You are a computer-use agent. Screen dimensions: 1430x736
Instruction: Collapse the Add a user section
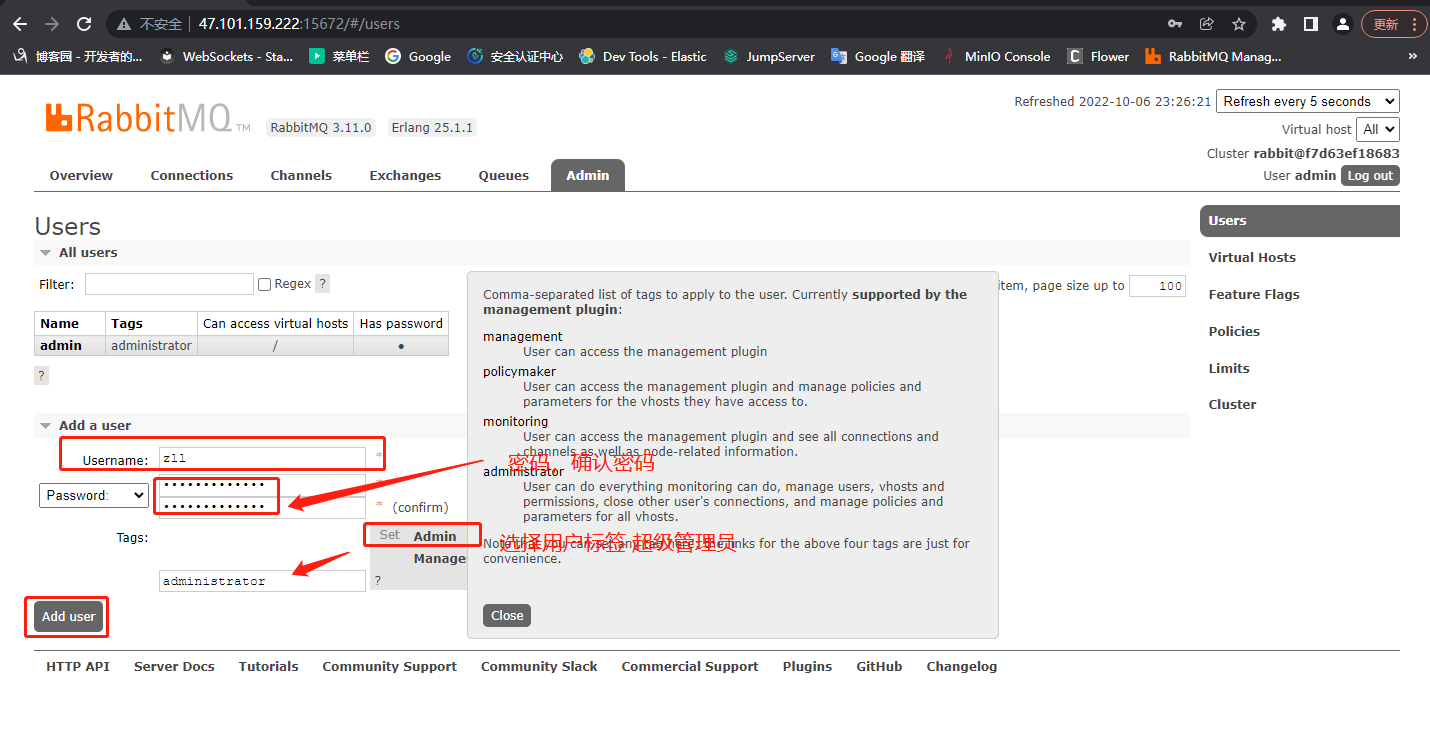point(86,426)
